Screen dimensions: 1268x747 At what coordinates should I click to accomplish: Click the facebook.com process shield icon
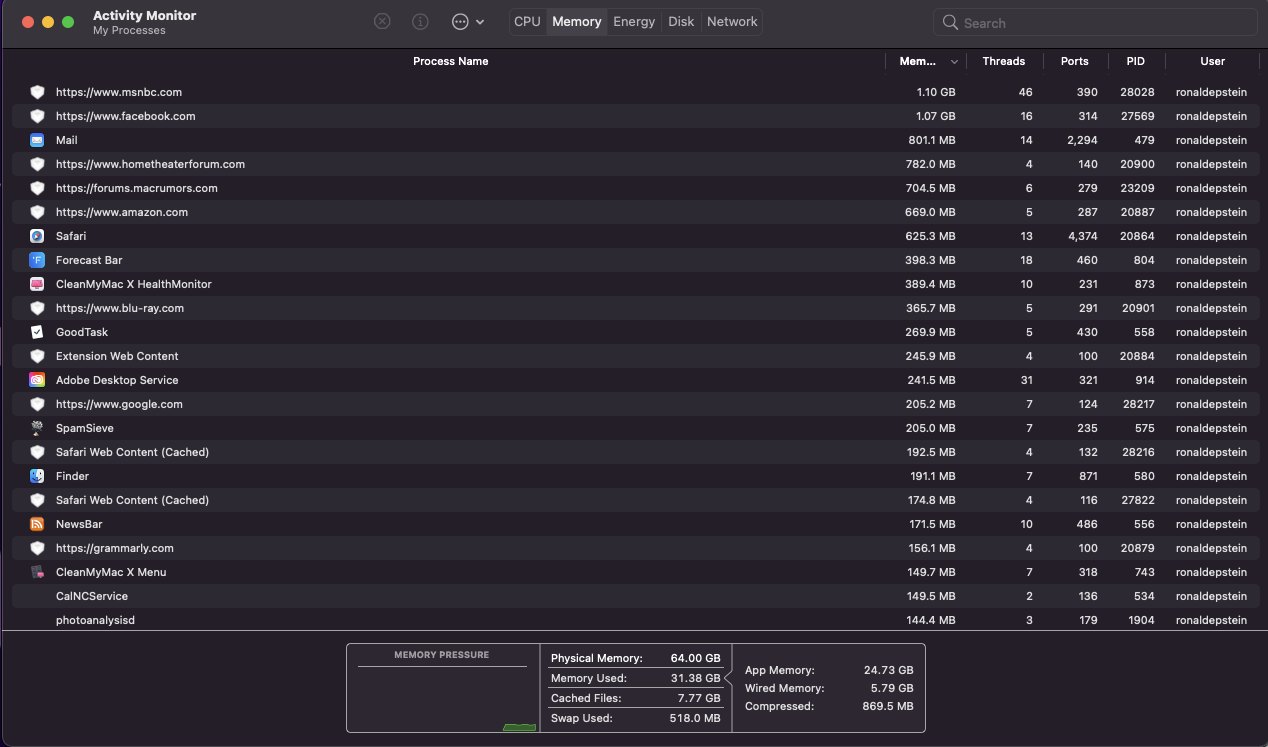point(37,116)
